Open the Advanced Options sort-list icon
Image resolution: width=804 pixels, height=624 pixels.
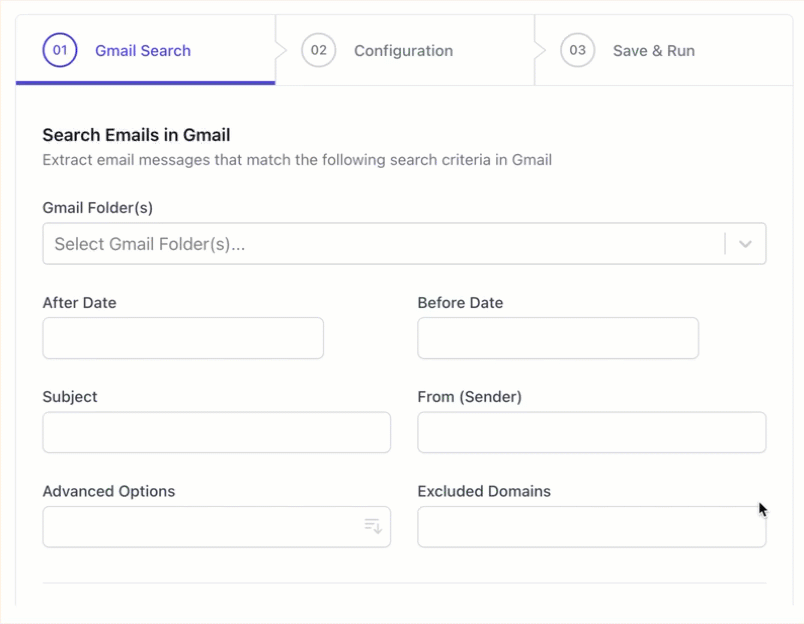[373, 526]
